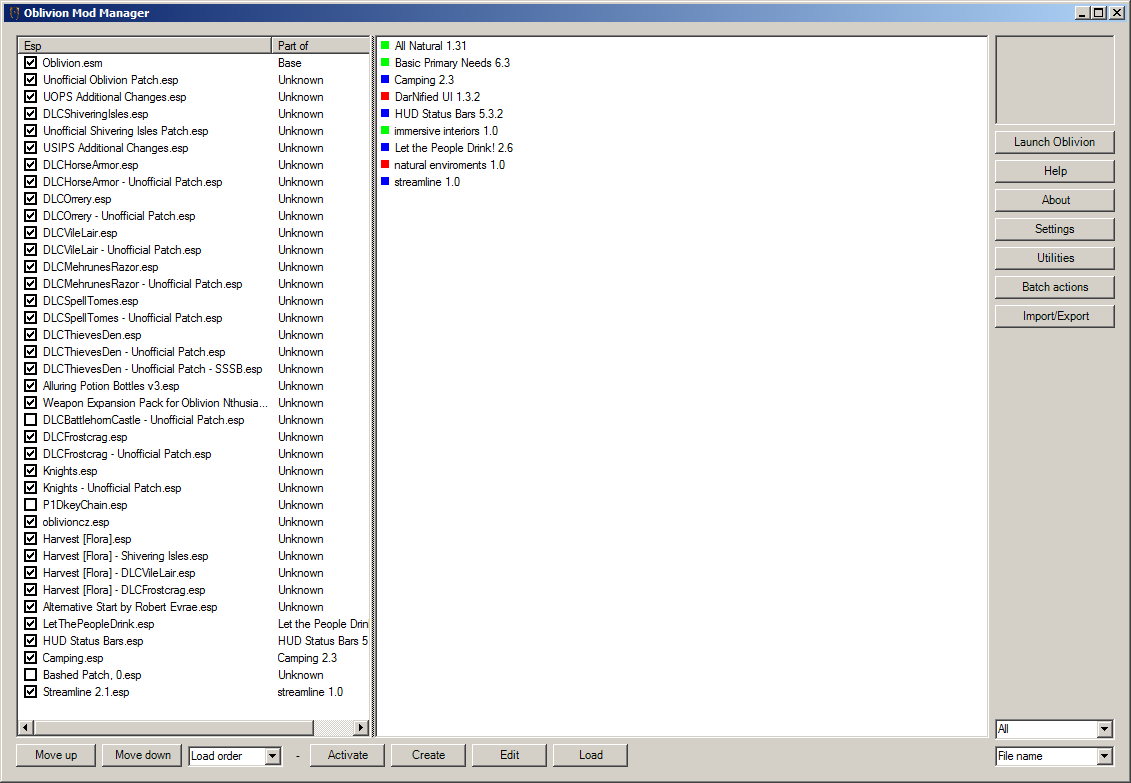1131x783 pixels.
Task: Sort plugins by the Esp column header
Action: click(x=145, y=45)
